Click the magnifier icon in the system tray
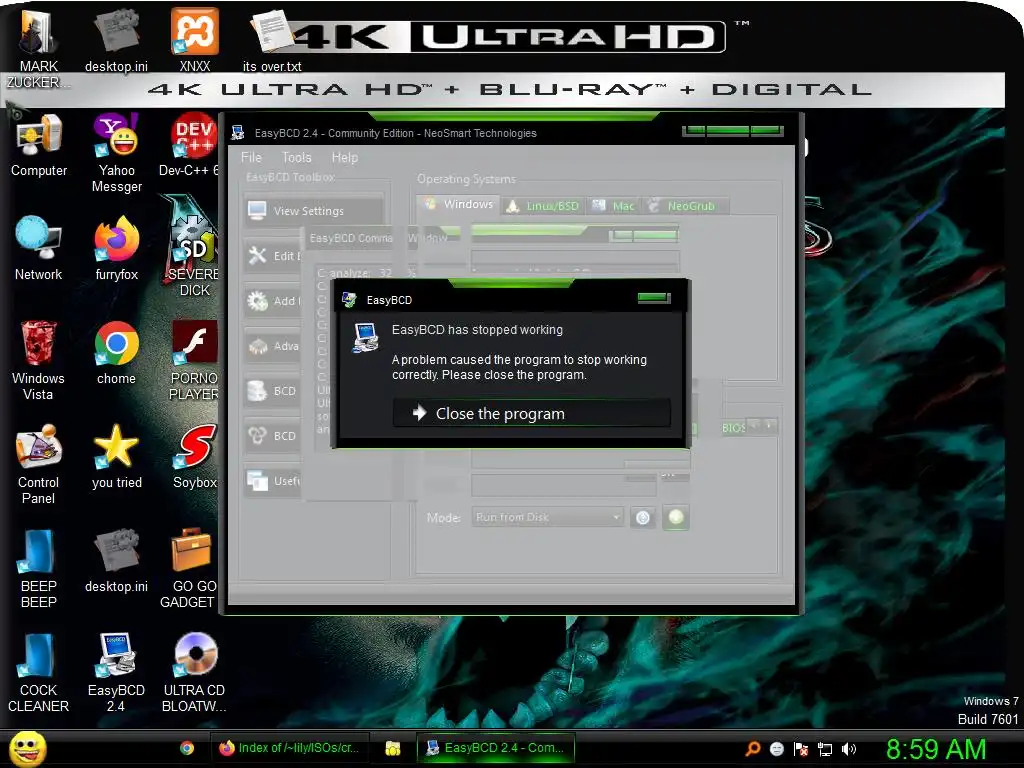1024x768 pixels. tap(753, 749)
